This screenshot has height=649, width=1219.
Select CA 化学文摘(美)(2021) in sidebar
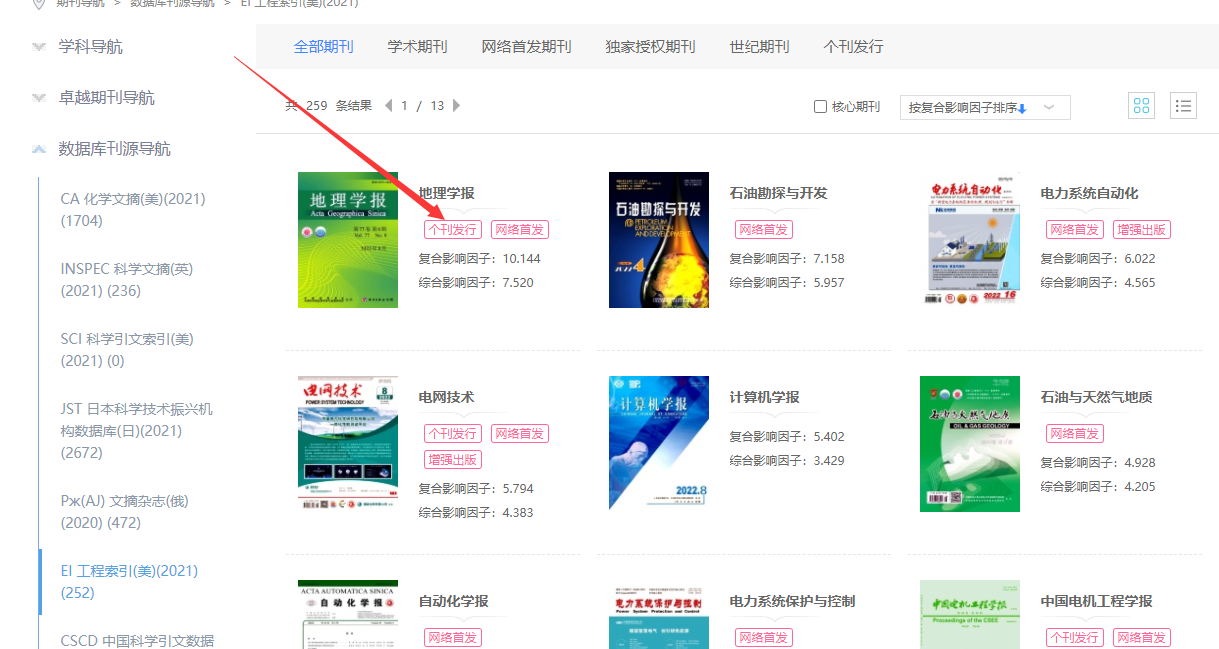pyautogui.click(x=132, y=209)
